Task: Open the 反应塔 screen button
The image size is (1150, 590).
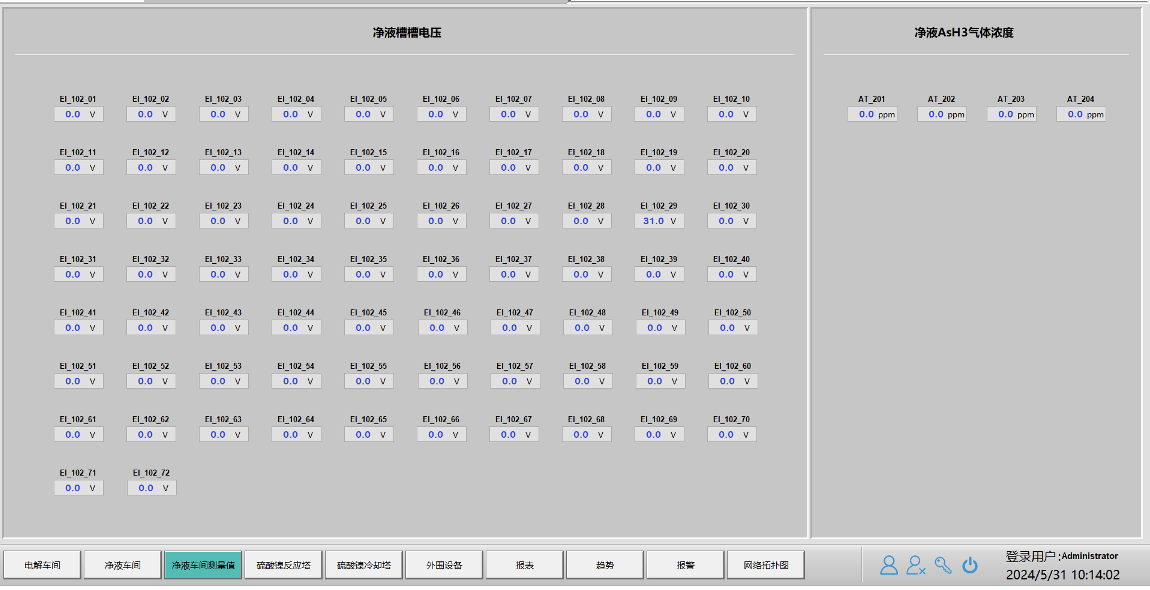Action: point(283,565)
